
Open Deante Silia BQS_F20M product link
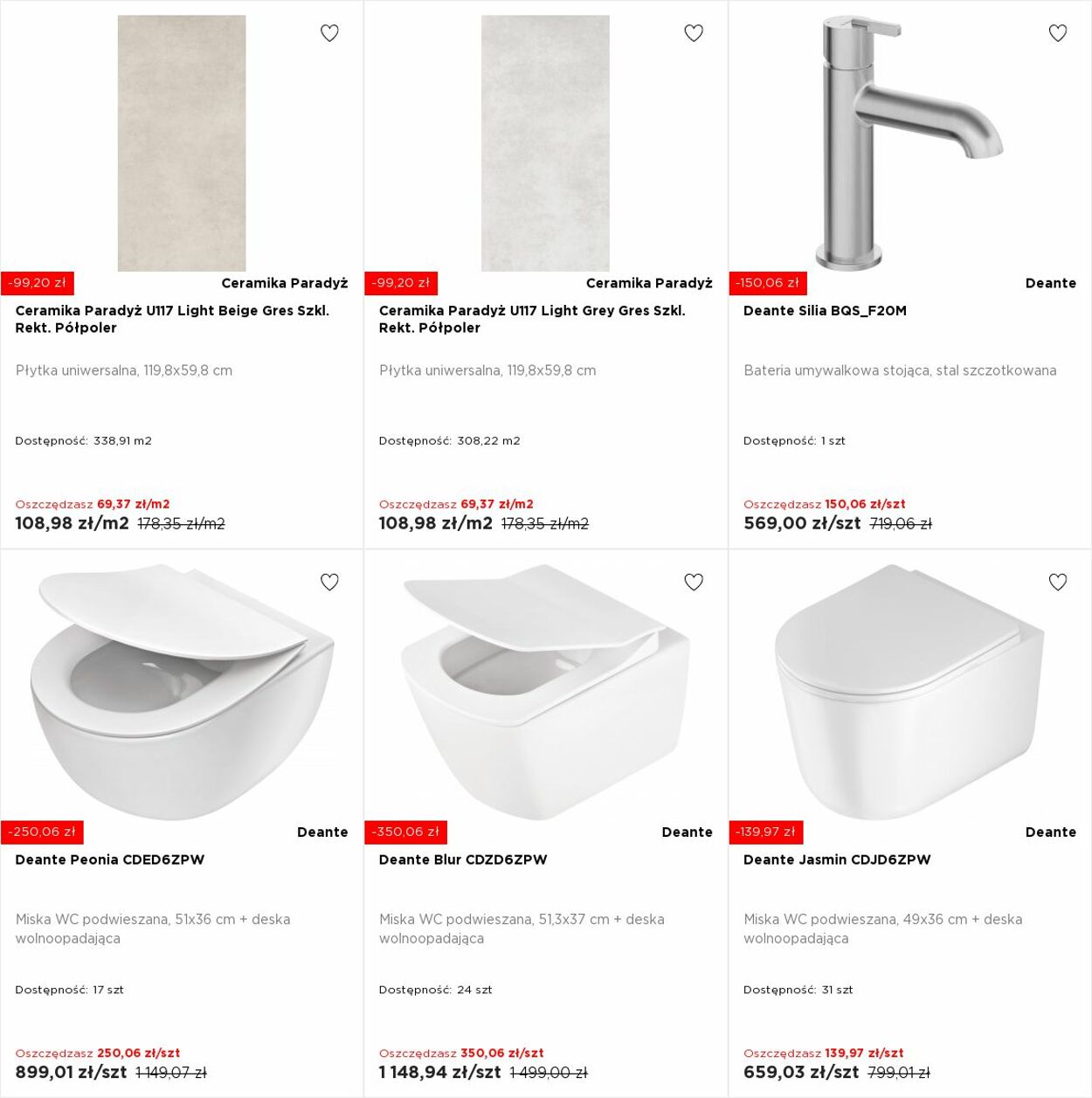tap(825, 311)
